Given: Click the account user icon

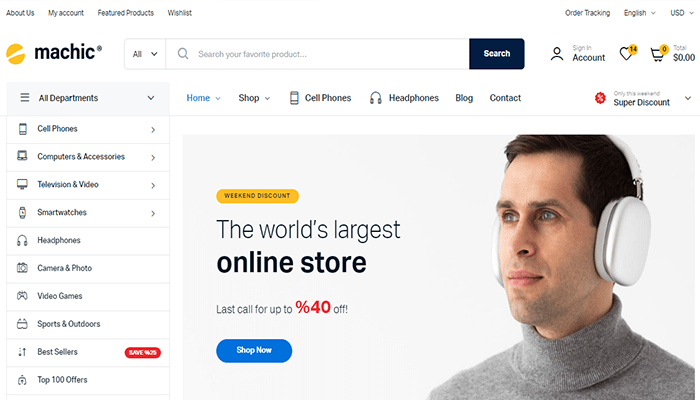Looking at the screenshot, I should point(557,54).
